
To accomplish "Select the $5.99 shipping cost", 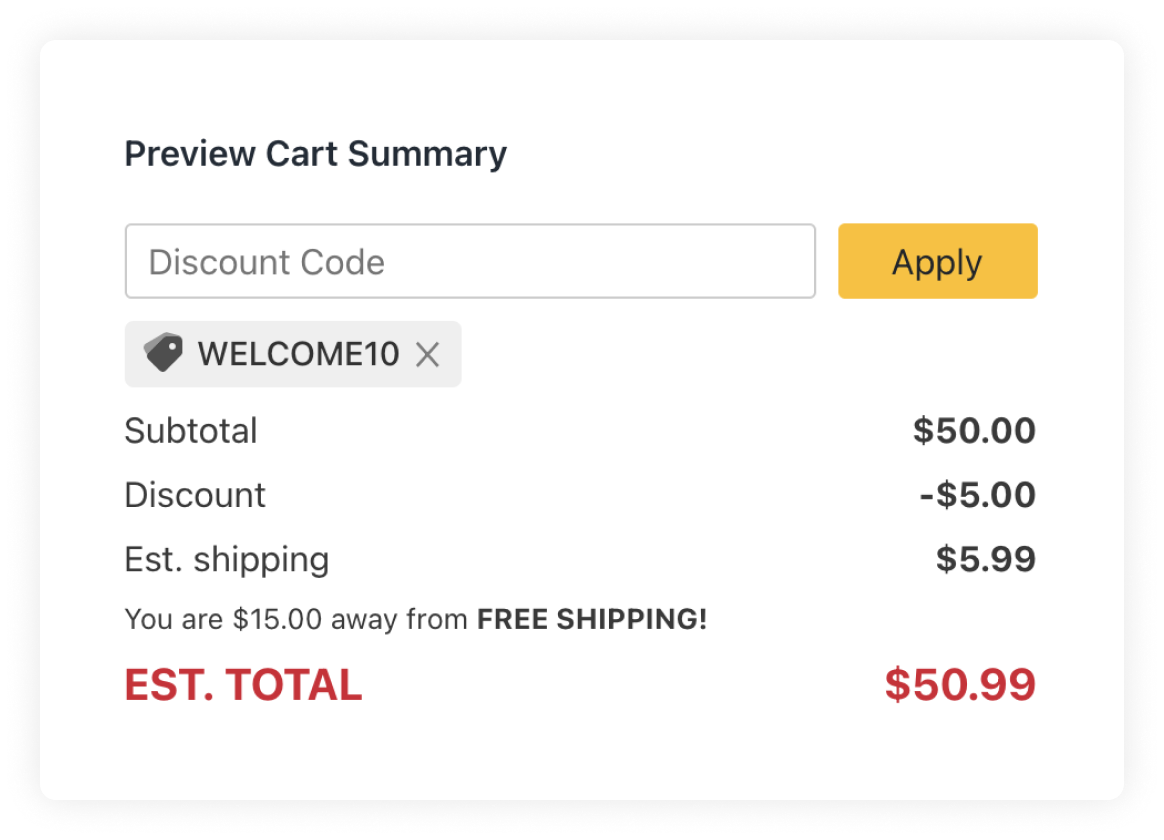I will click(985, 559).
